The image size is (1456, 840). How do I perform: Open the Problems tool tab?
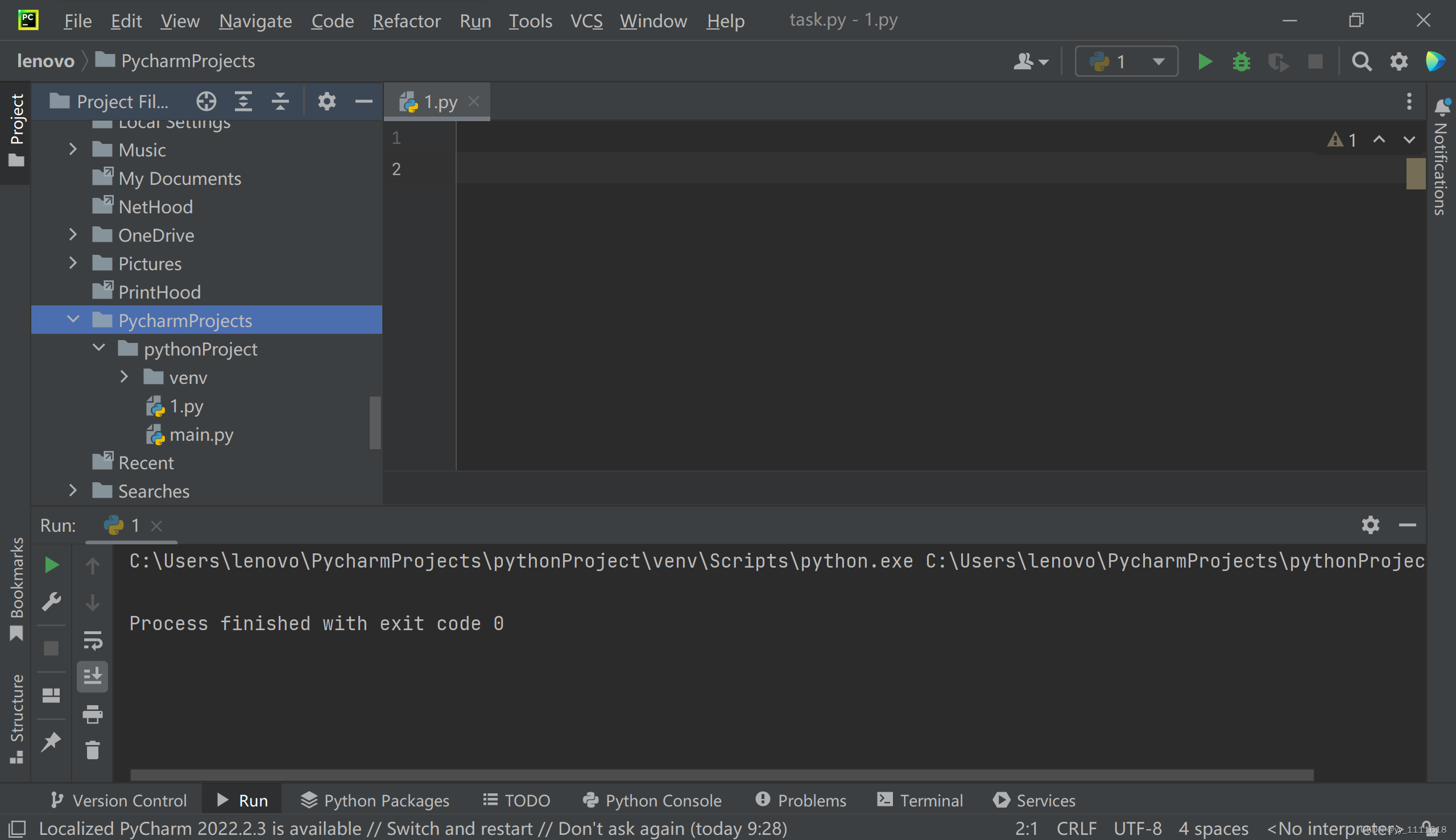[x=801, y=800]
